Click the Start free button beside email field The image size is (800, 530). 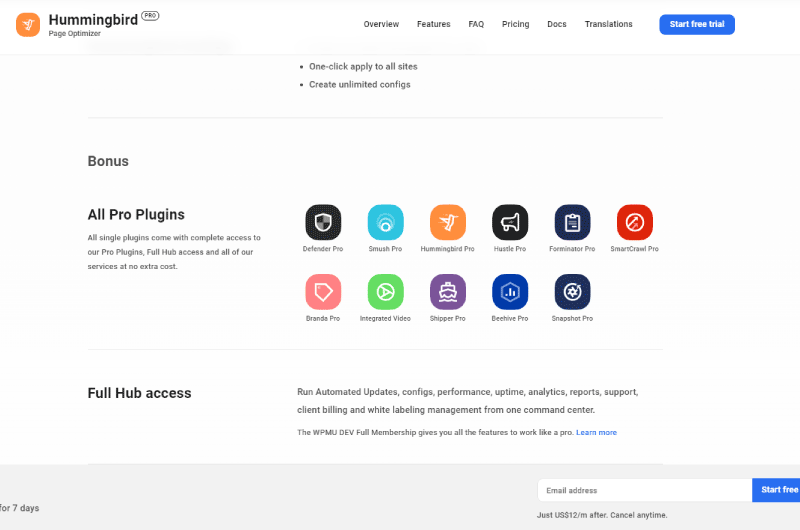coord(776,490)
